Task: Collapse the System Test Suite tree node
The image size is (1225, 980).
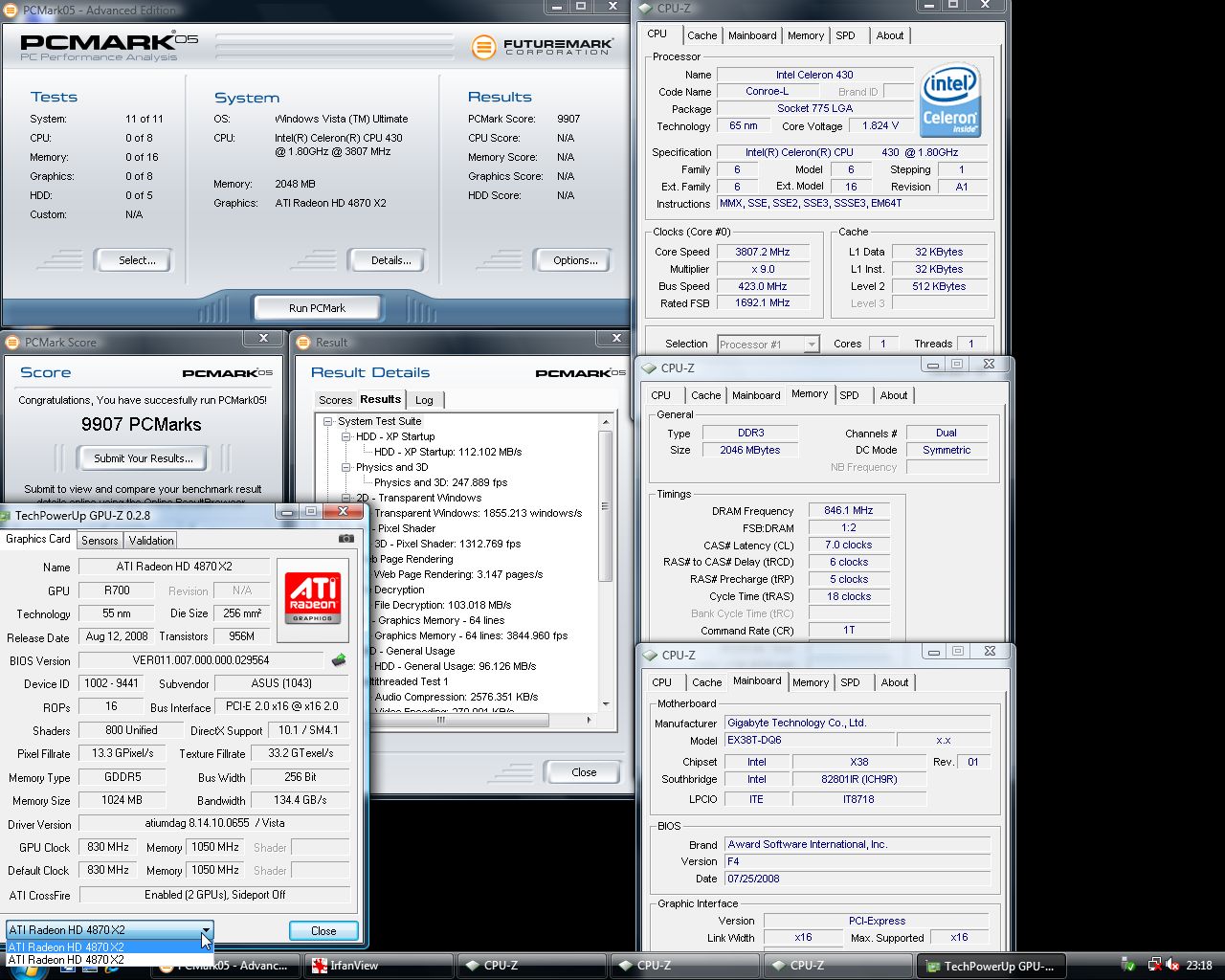Action: pyautogui.click(x=328, y=421)
